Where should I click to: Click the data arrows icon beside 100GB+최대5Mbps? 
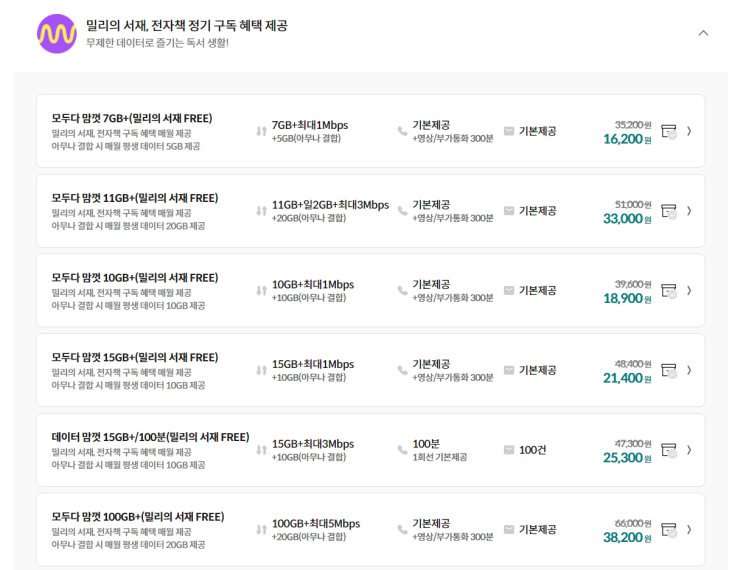coord(261,530)
